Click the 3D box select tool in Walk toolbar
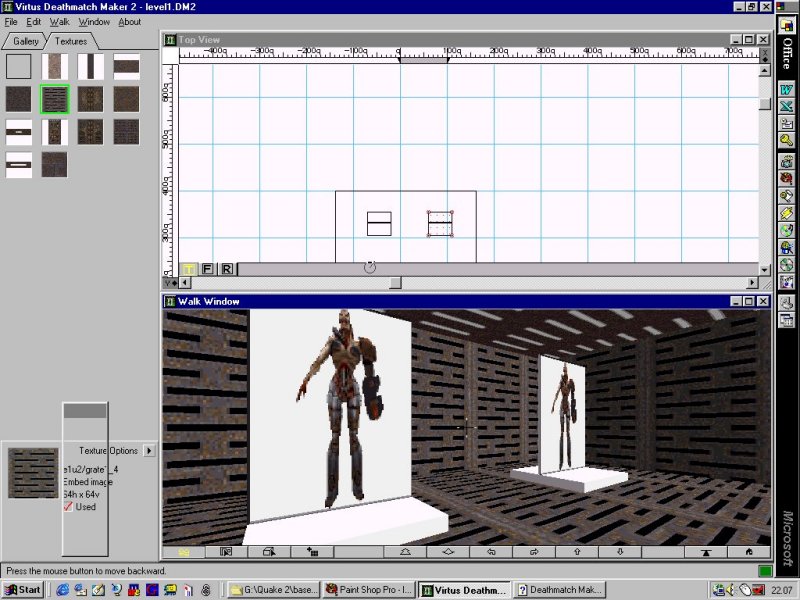 (x=269, y=552)
